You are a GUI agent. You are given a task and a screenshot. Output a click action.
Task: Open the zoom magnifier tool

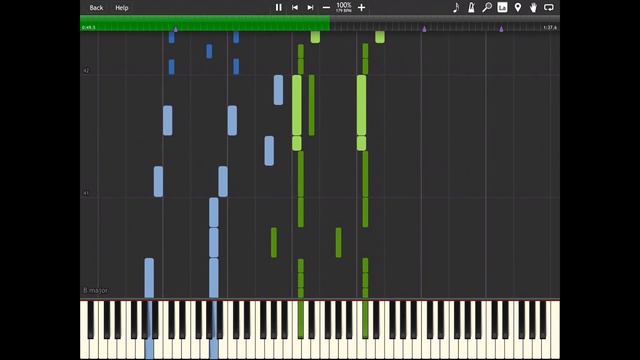[x=487, y=7]
